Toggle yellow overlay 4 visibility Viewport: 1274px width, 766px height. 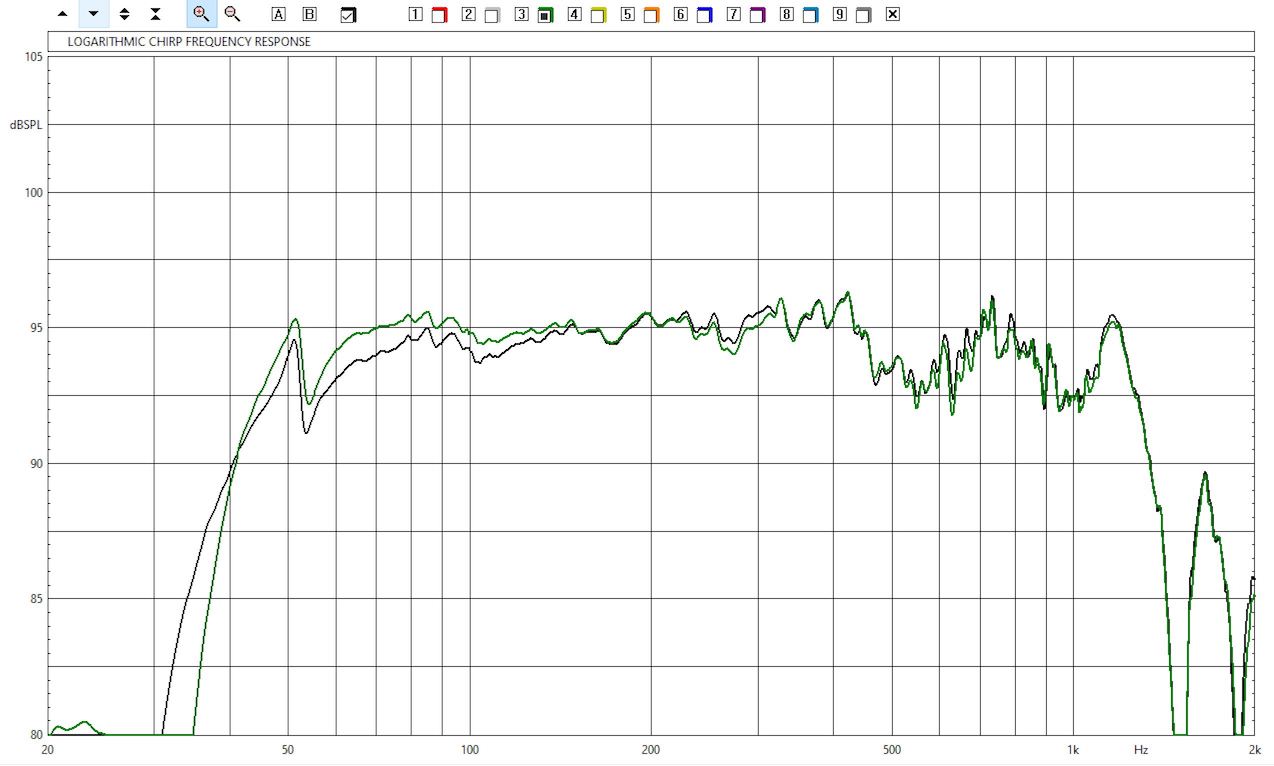coord(598,15)
